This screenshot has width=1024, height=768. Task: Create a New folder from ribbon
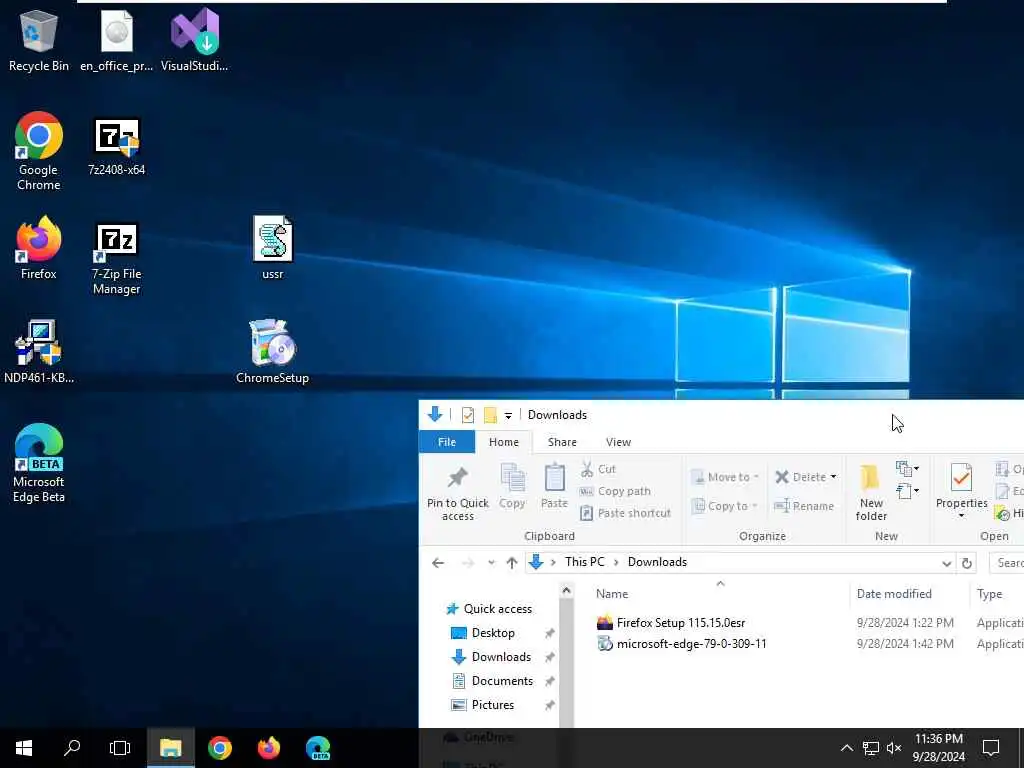871,494
